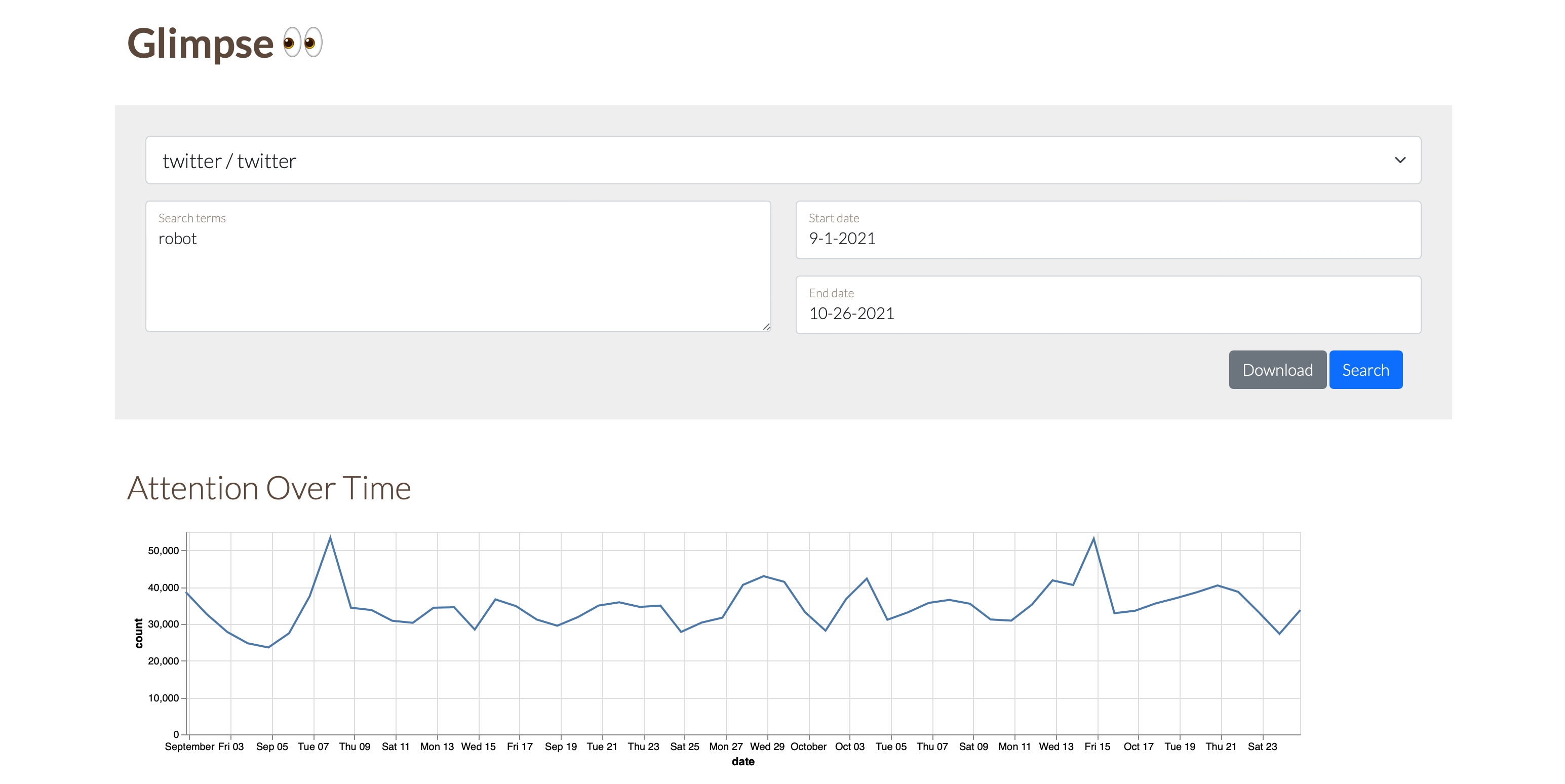Screen dimensions: 1565x784
Task: Click the Fri 03 x-axis label
Action: click(x=231, y=747)
